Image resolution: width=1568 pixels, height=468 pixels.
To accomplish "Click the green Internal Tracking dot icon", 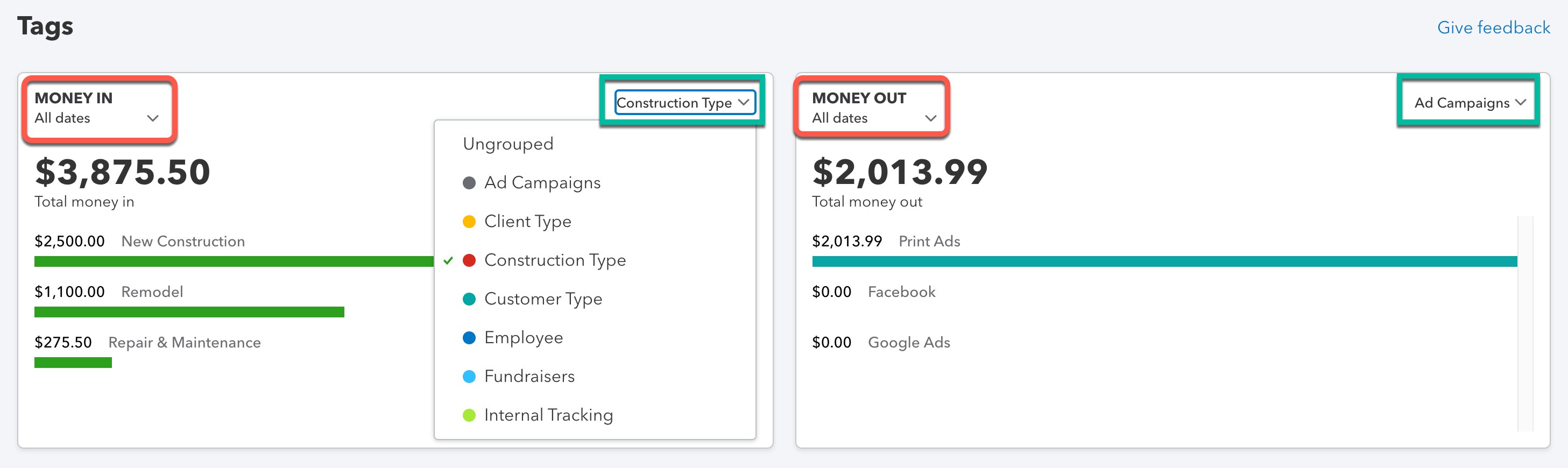I will [469, 415].
